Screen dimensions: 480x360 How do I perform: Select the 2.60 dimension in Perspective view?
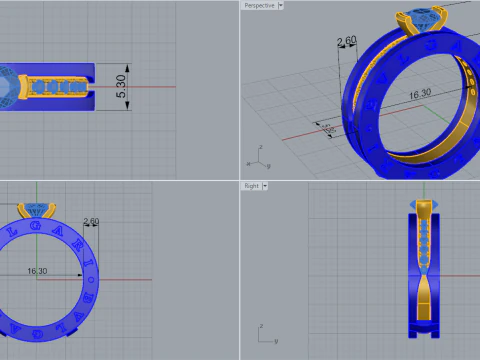(x=347, y=41)
